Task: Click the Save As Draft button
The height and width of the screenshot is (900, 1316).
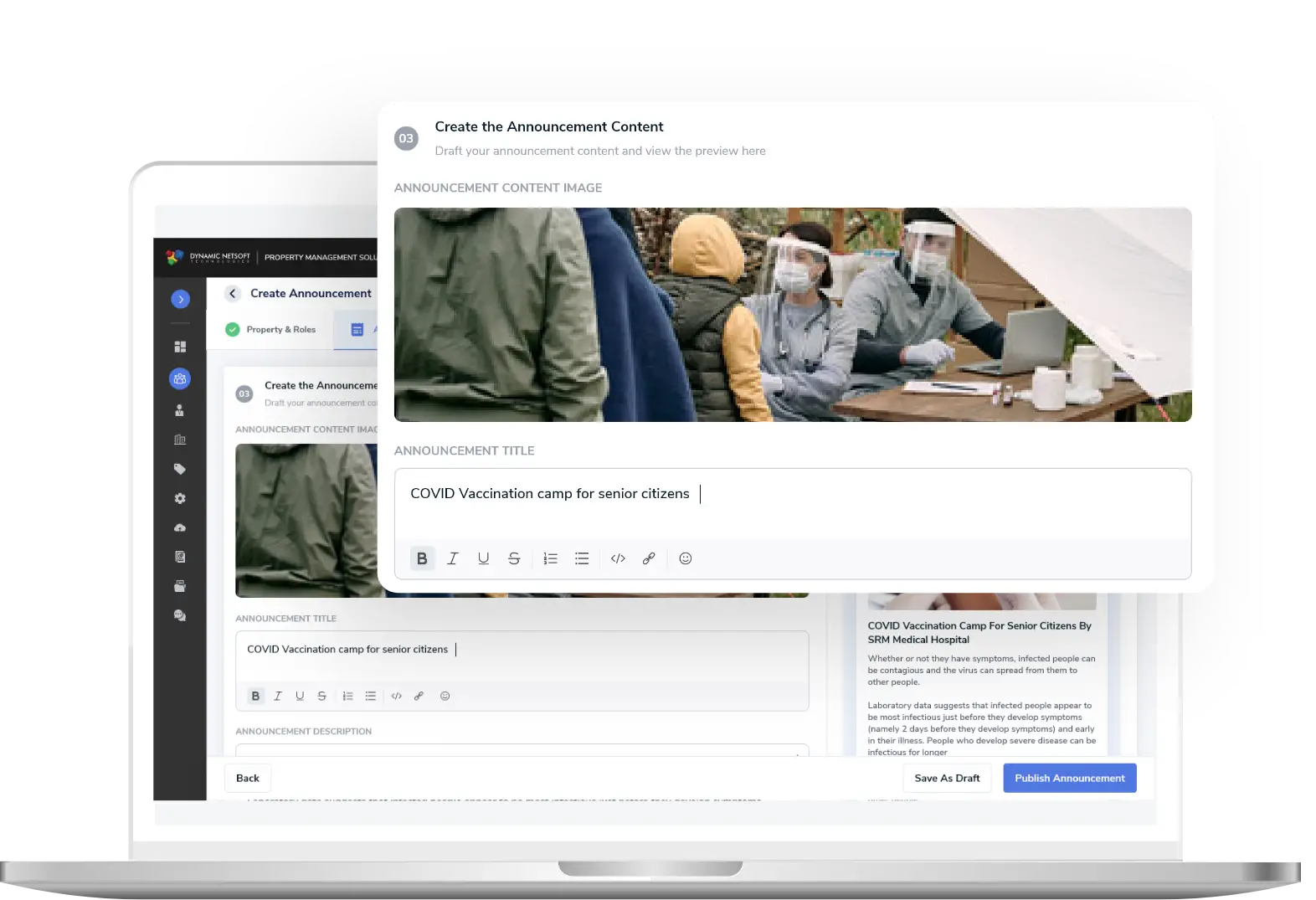Action: click(947, 778)
